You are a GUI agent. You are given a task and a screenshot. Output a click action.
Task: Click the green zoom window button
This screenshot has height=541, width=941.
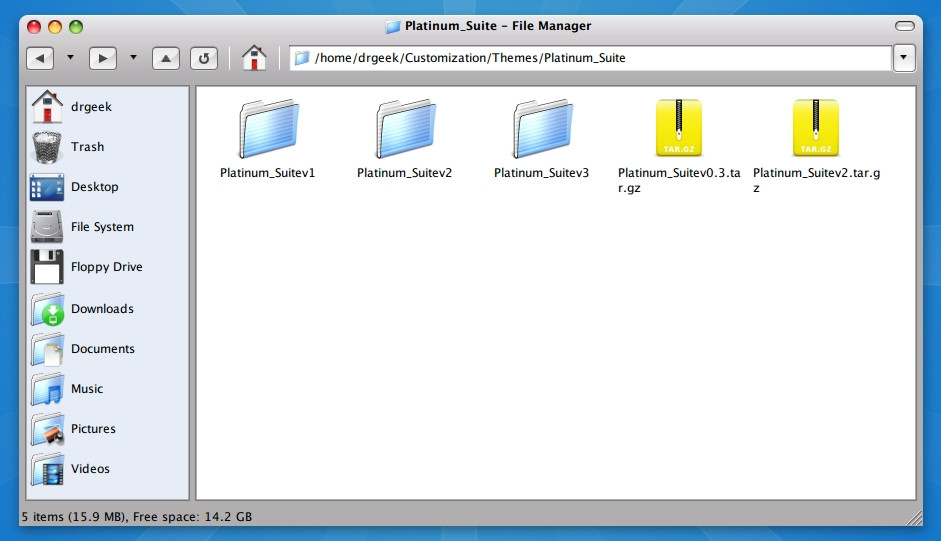(76, 27)
